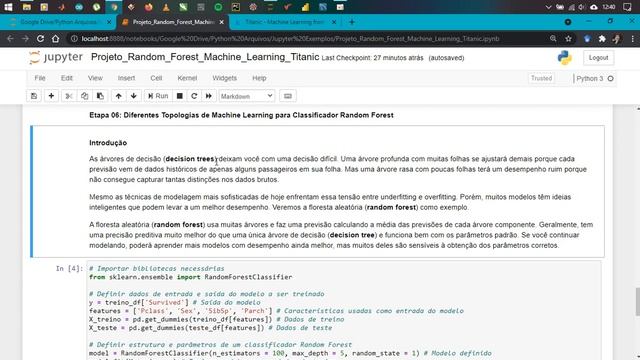Click the localhost address bar

tap(290, 39)
